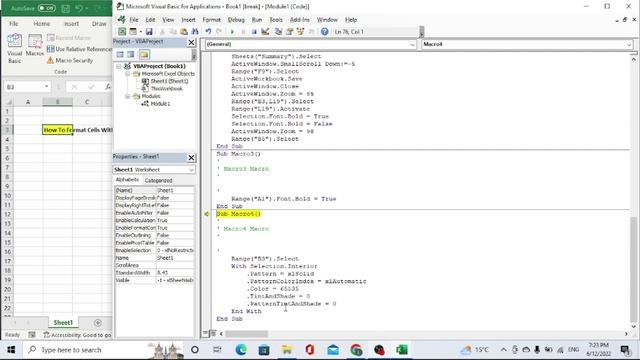
Task: Open the Macro4 procedure dropdown
Action: (629, 44)
